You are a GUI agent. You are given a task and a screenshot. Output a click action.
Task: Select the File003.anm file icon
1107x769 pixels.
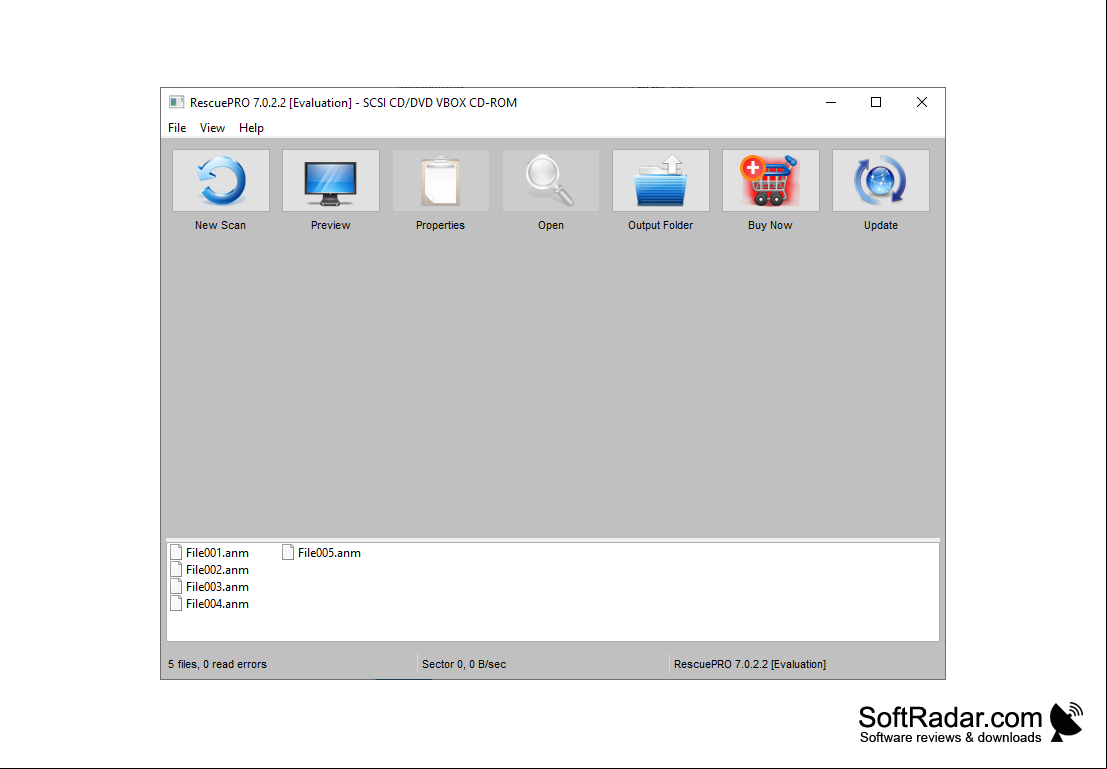pos(176,586)
